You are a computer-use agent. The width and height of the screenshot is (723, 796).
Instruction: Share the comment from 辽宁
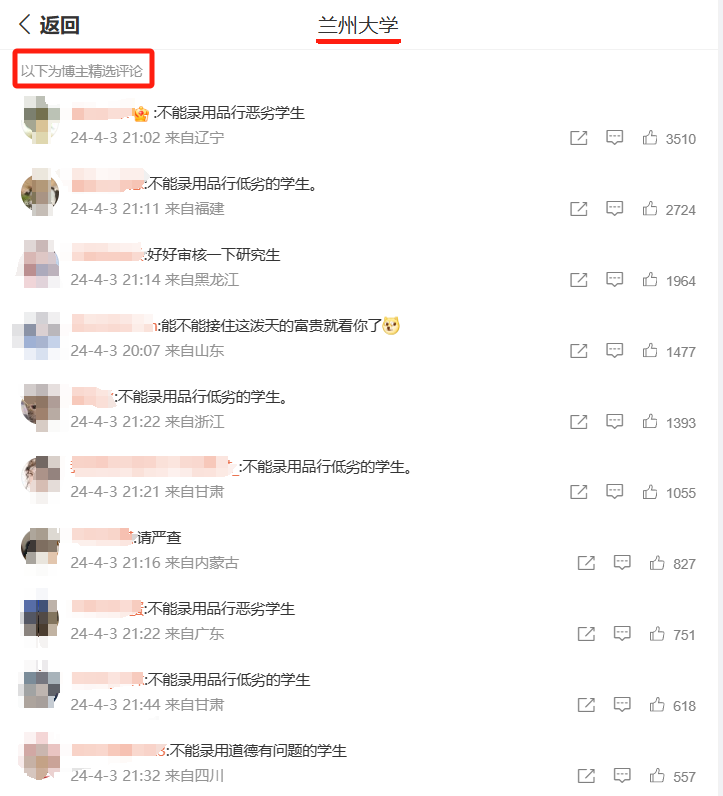(579, 138)
